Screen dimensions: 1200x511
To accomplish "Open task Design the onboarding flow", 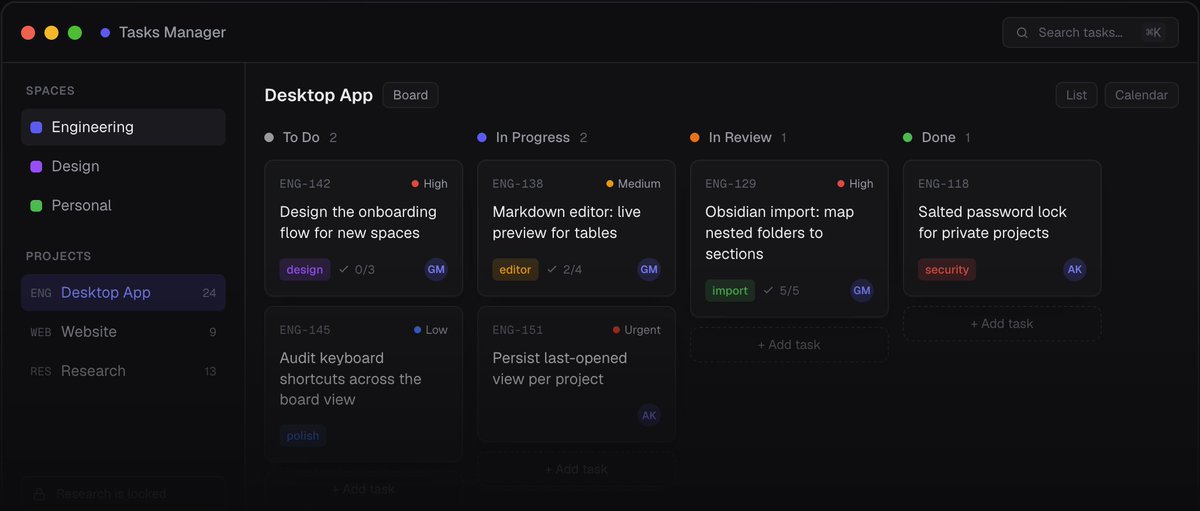I will pos(363,228).
